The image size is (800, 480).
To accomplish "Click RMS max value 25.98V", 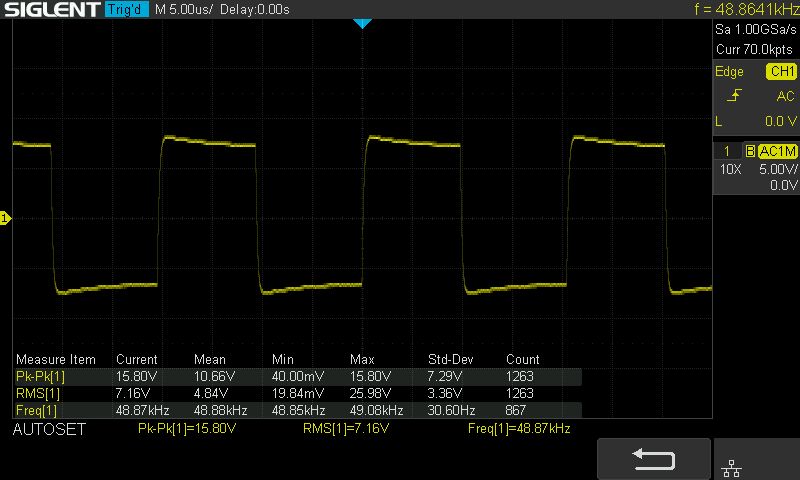I will coord(370,393).
